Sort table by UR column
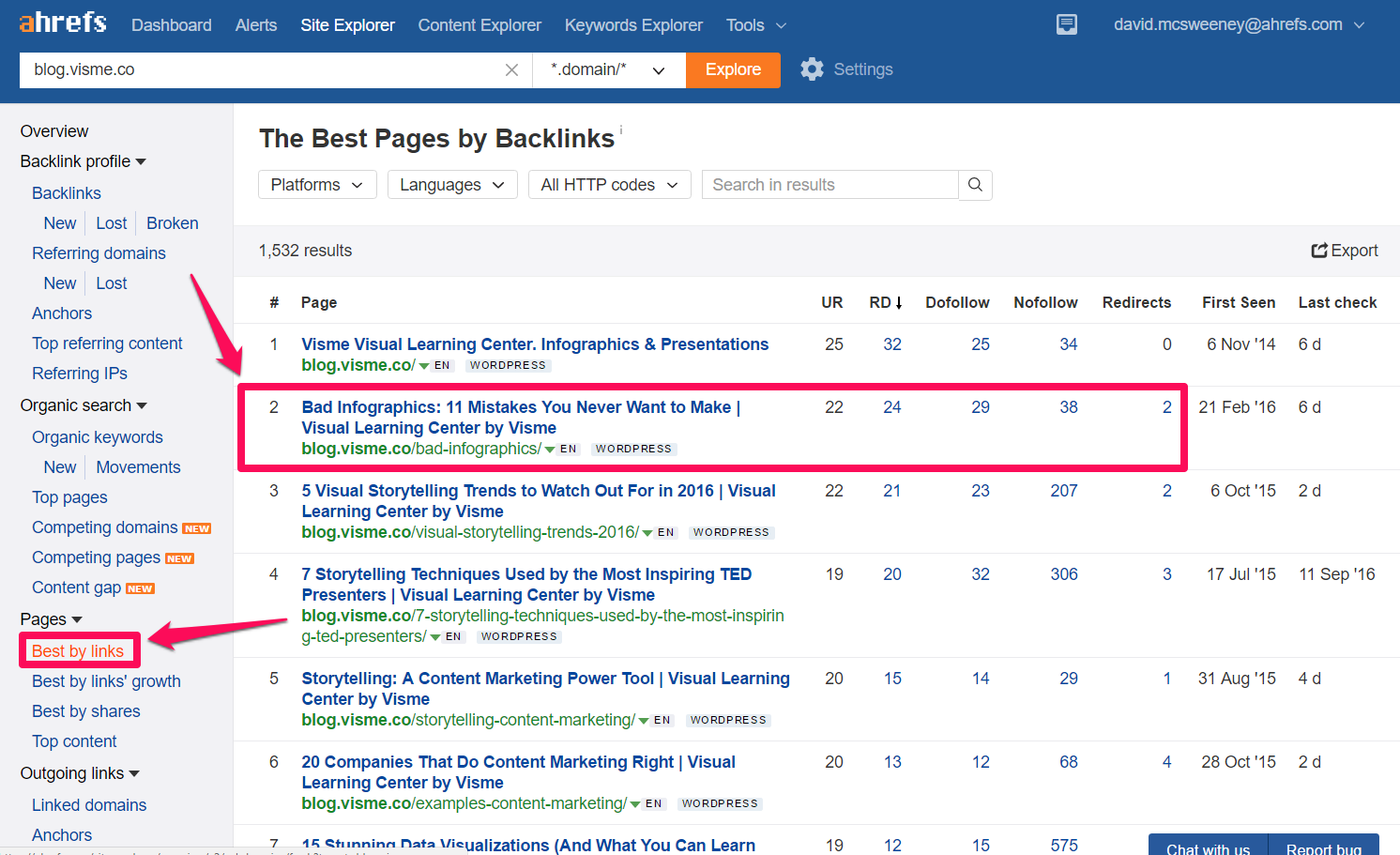1400x855 pixels. tap(831, 302)
